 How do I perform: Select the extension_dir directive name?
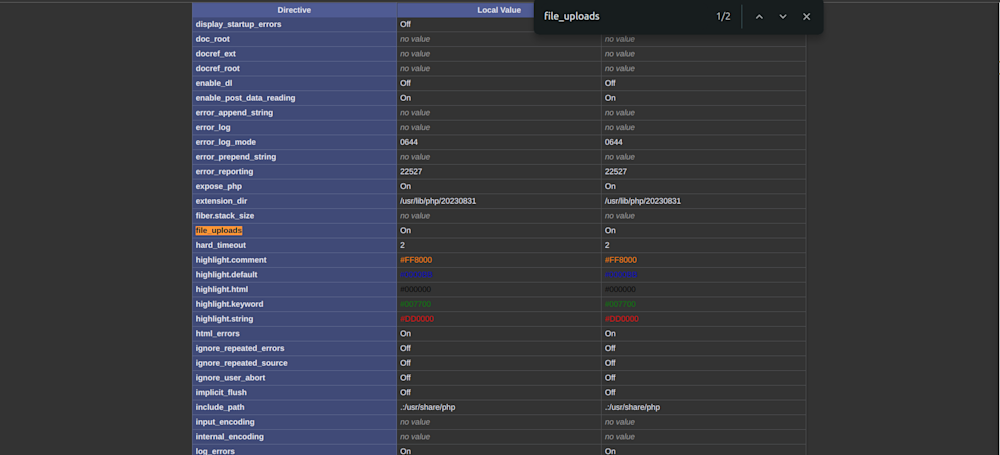[x=221, y=201]
